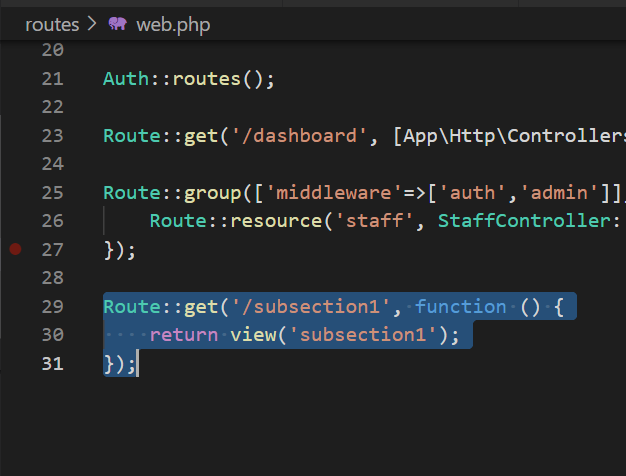
Task: Click the PHP elephant icon in breadcrumb
Action: pyautogui.click(x=118, y=24)
